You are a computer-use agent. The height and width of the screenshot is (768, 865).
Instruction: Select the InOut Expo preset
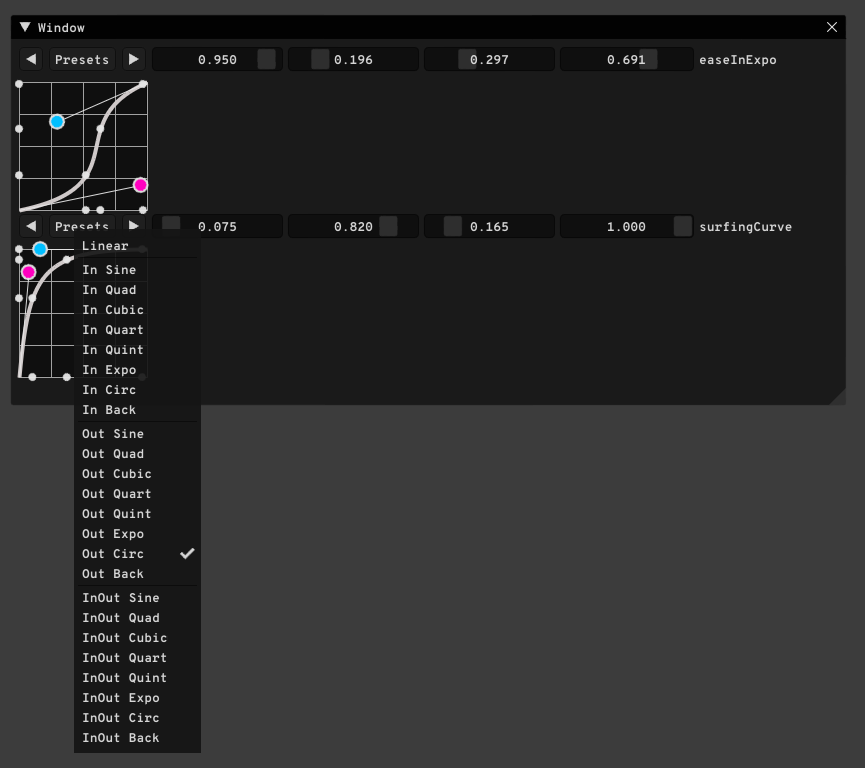137,698
